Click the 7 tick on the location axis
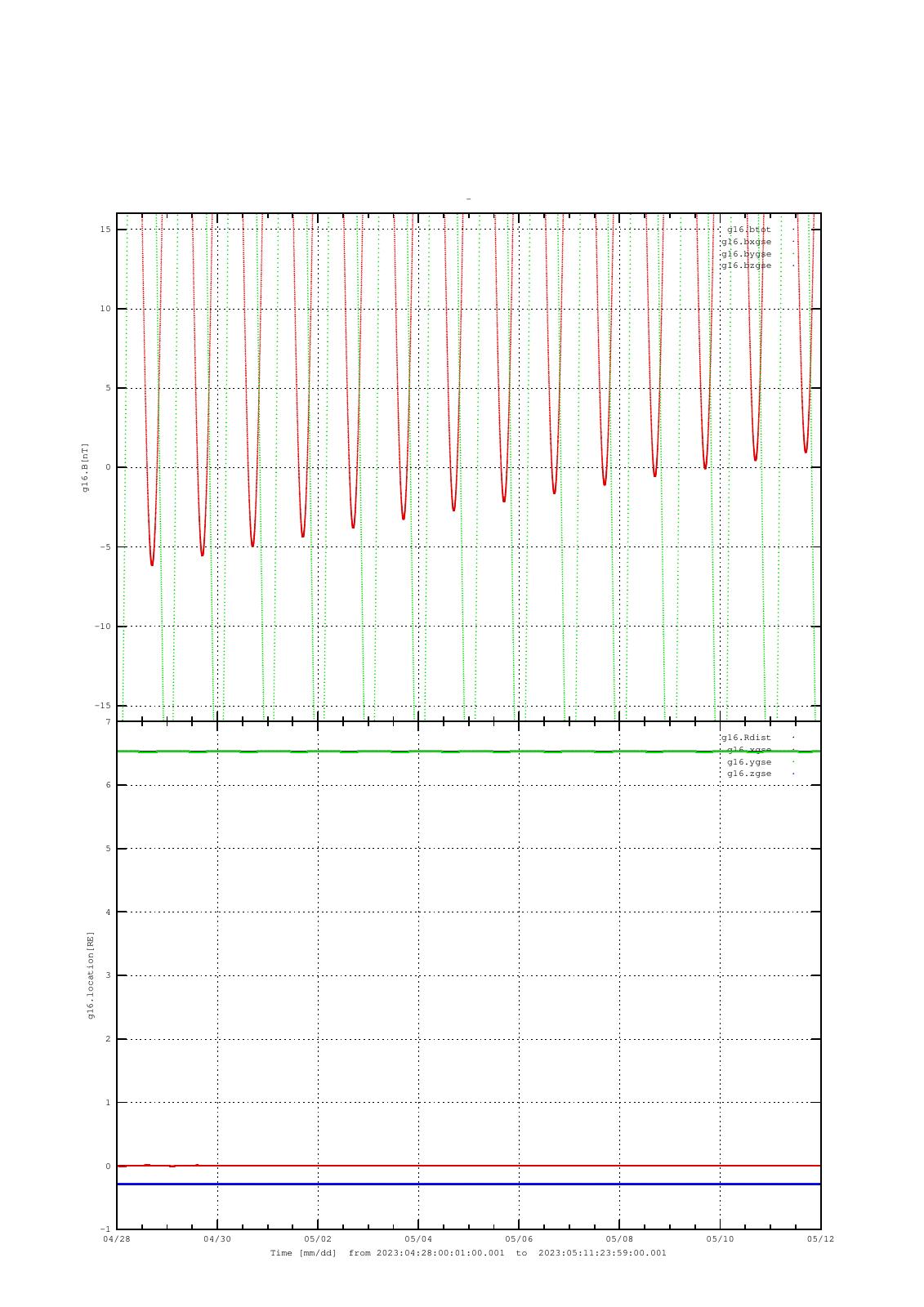The image size is (924, 1307). pos(108,722)
